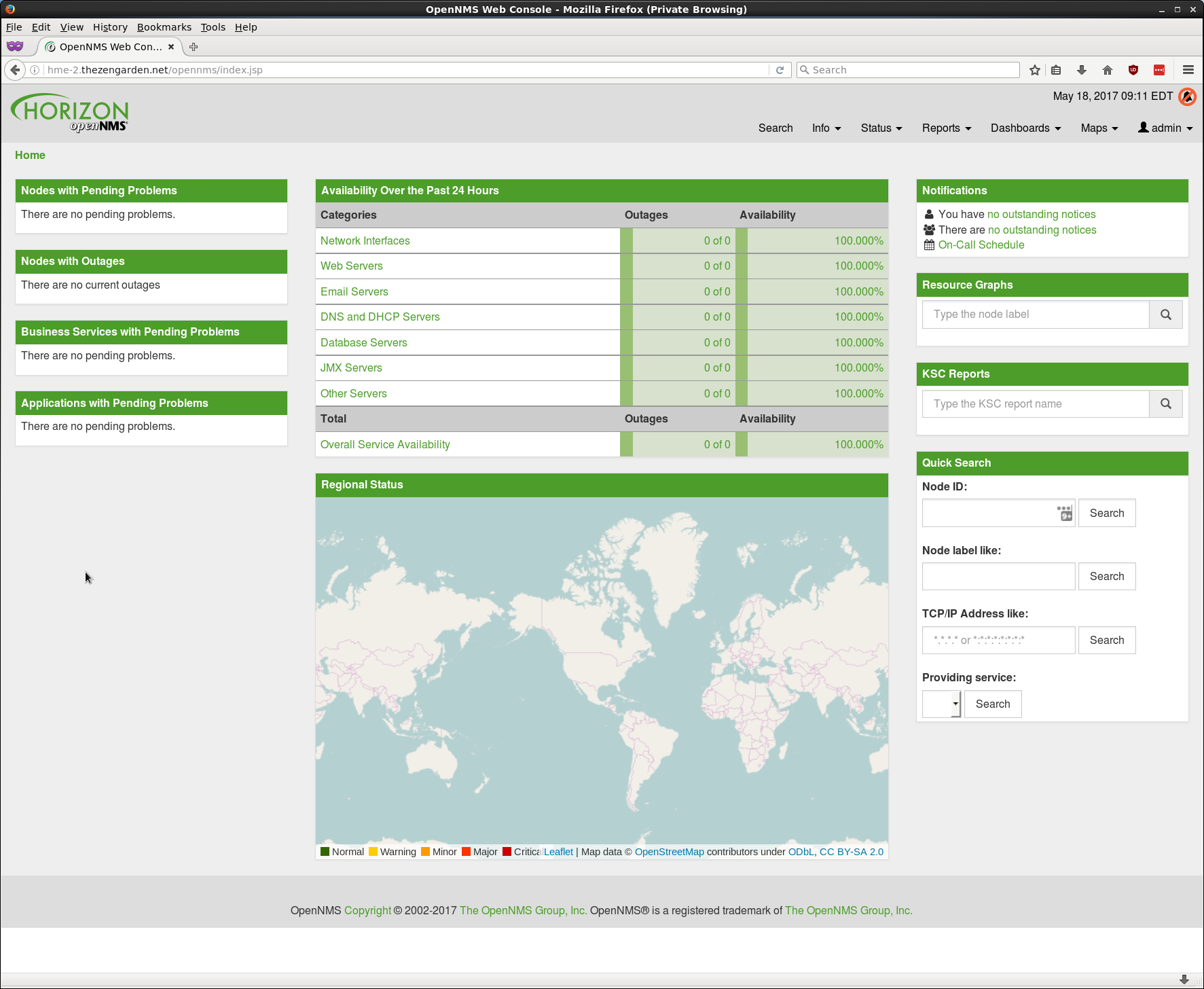1204x989 pixels.
Task: Bookmark this page with the star icon
Action: [1034, 70]
